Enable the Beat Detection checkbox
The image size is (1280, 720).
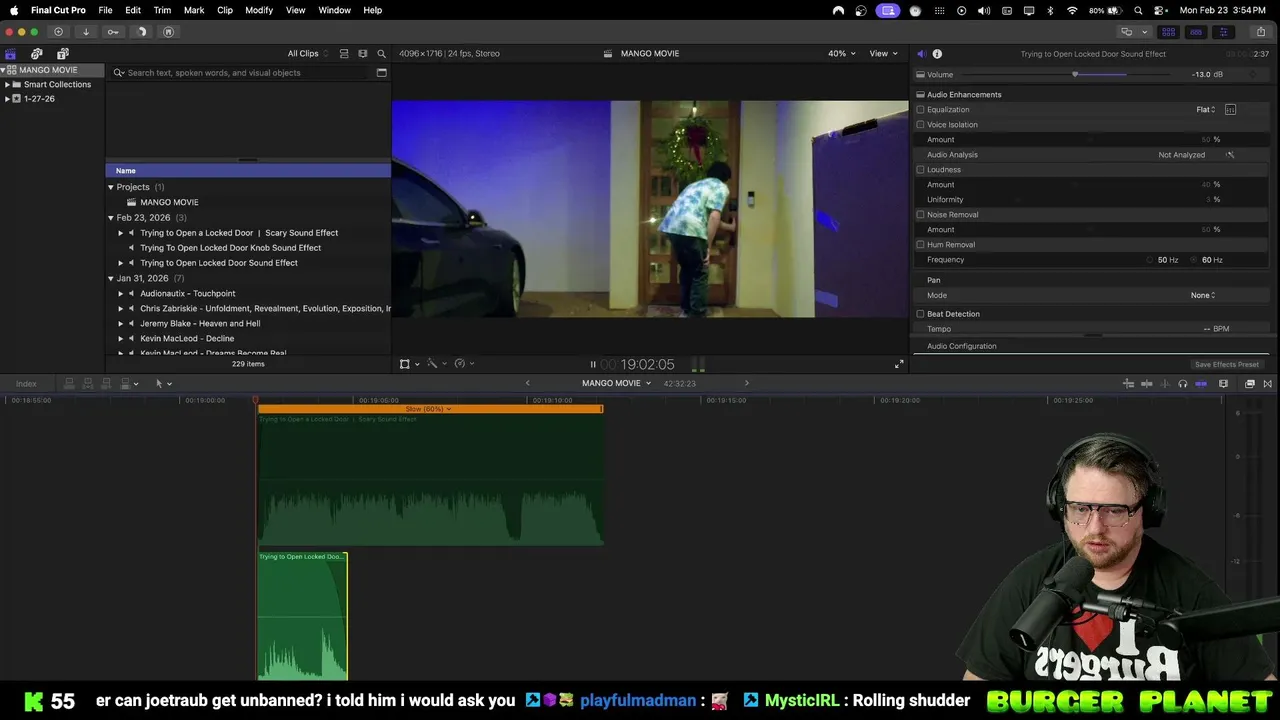tap(920, 314)
